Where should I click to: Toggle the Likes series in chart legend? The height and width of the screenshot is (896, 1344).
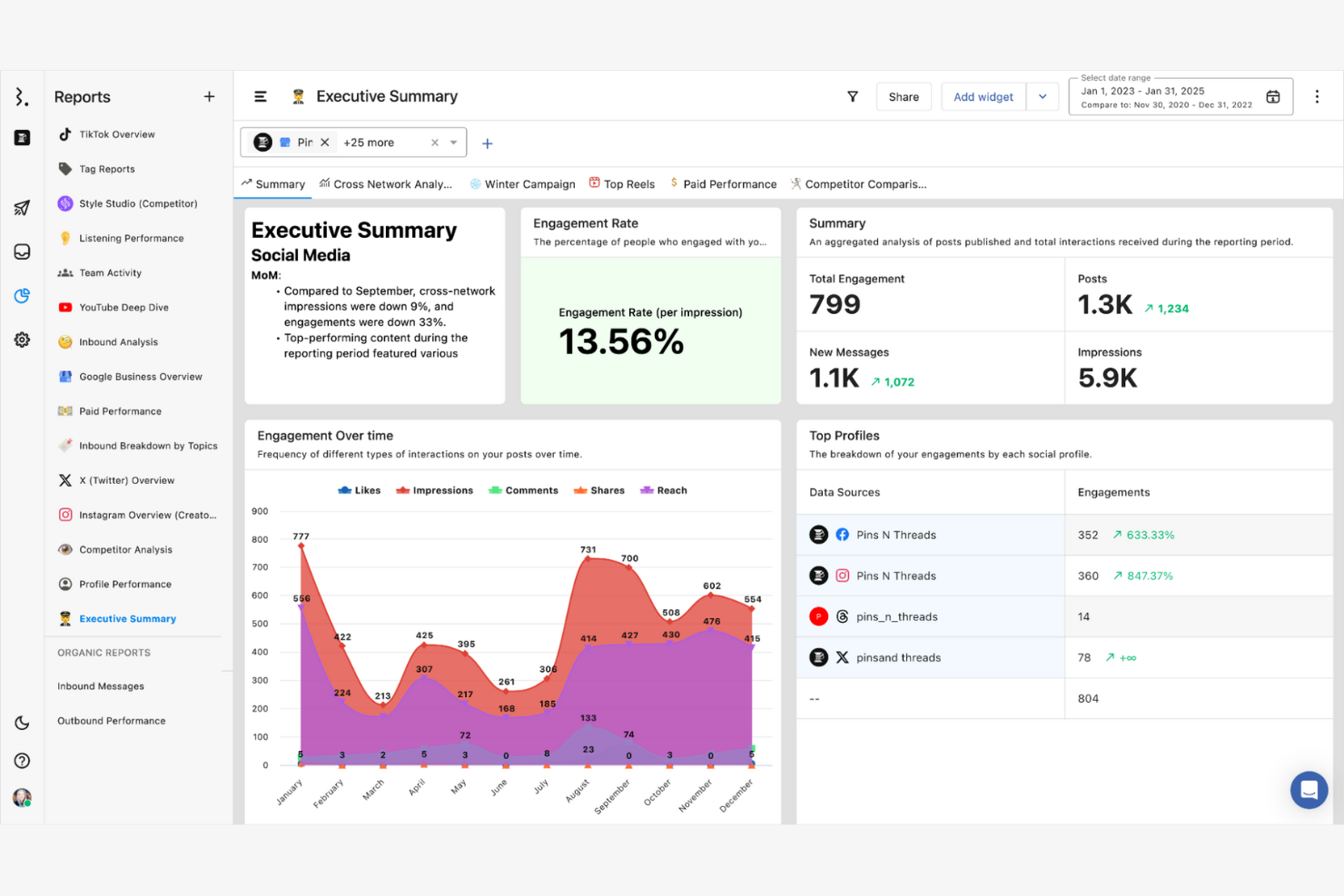point(360,490)
